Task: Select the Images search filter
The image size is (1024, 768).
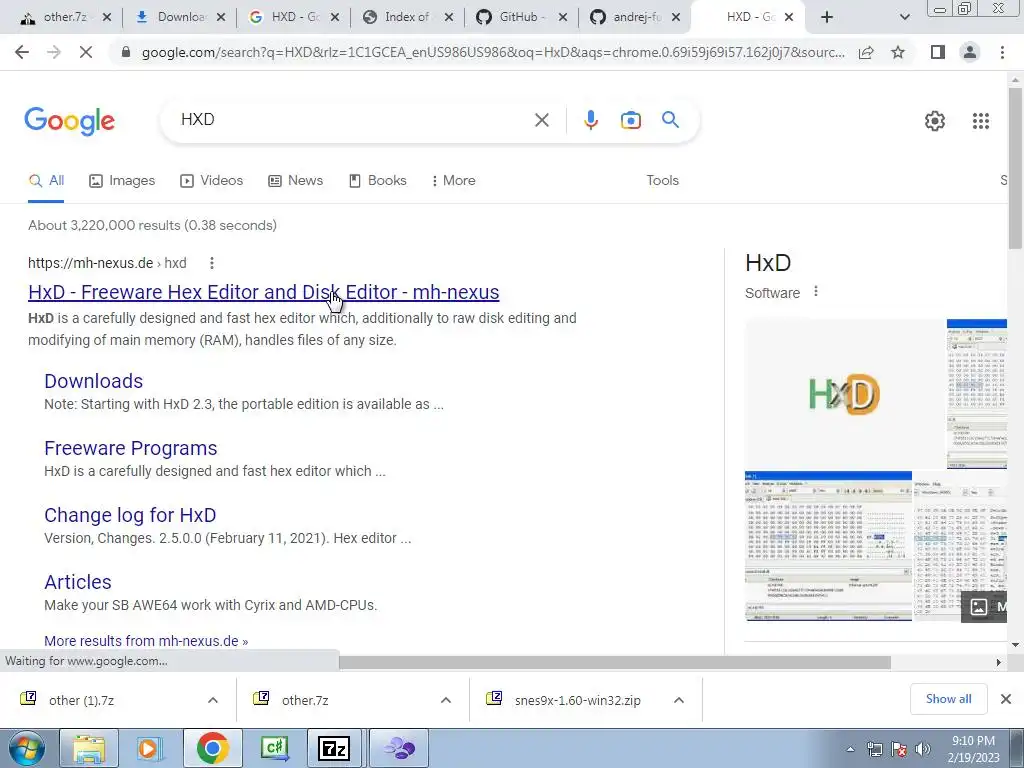Action: (122, 181)
